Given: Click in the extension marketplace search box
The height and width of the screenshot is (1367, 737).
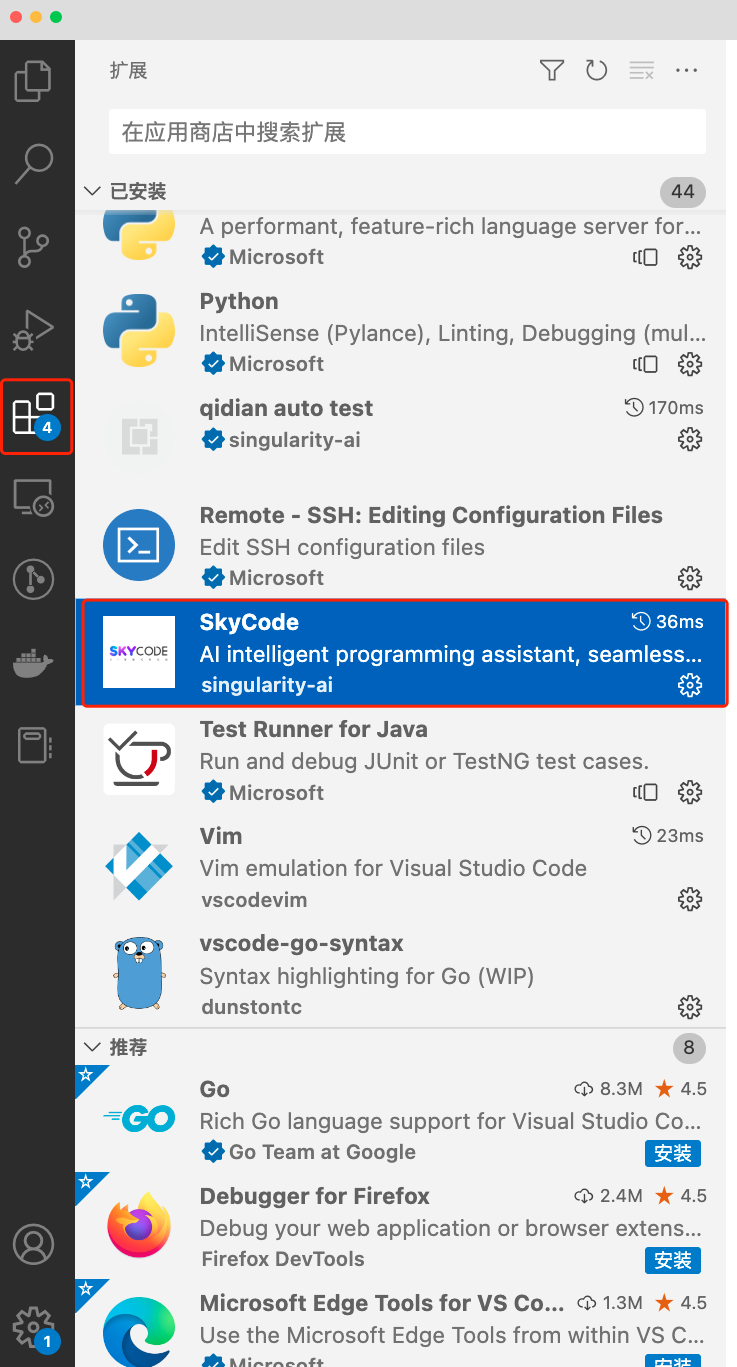Looking at the screenshot, I should point(407,132).
